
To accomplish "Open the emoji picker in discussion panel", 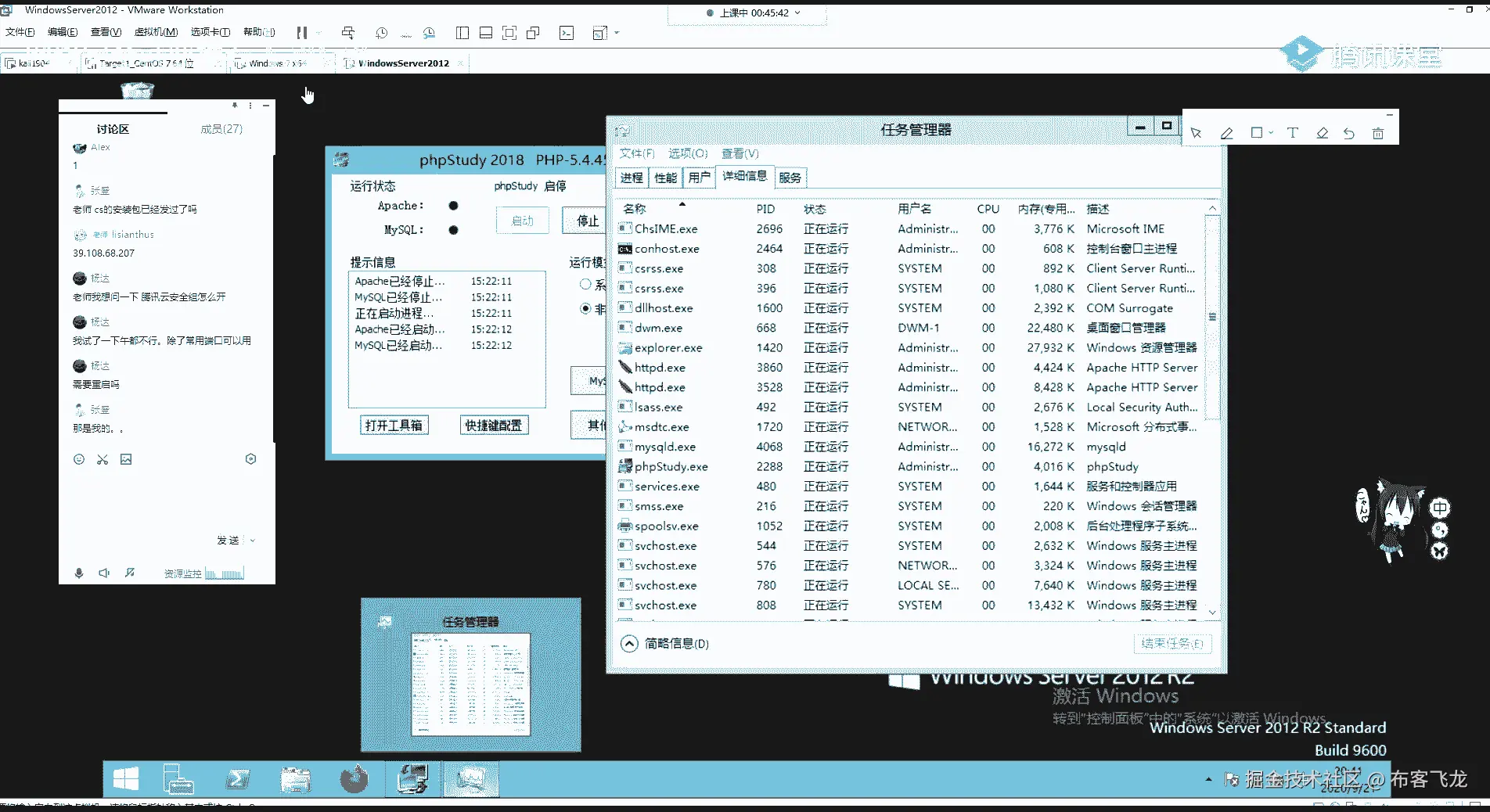I will click(79, 459).
